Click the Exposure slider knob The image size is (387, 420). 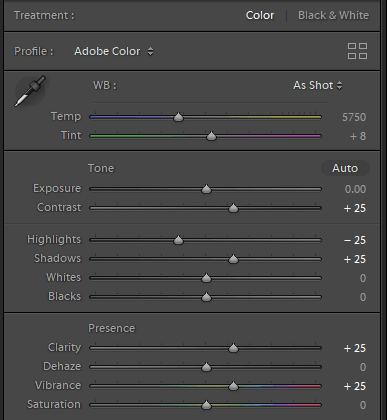206,189
